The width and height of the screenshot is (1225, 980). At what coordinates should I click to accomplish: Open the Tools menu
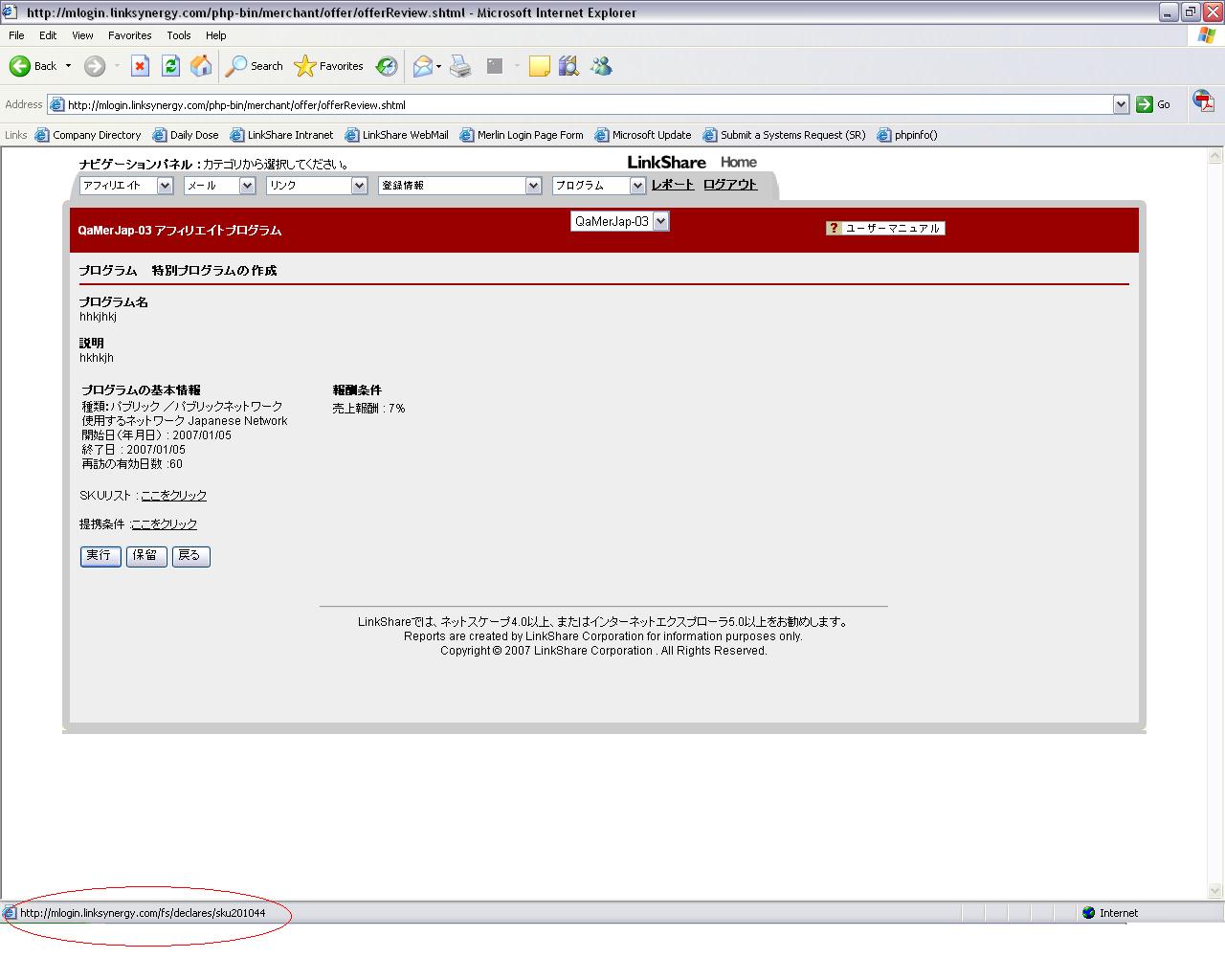(178, 35)
